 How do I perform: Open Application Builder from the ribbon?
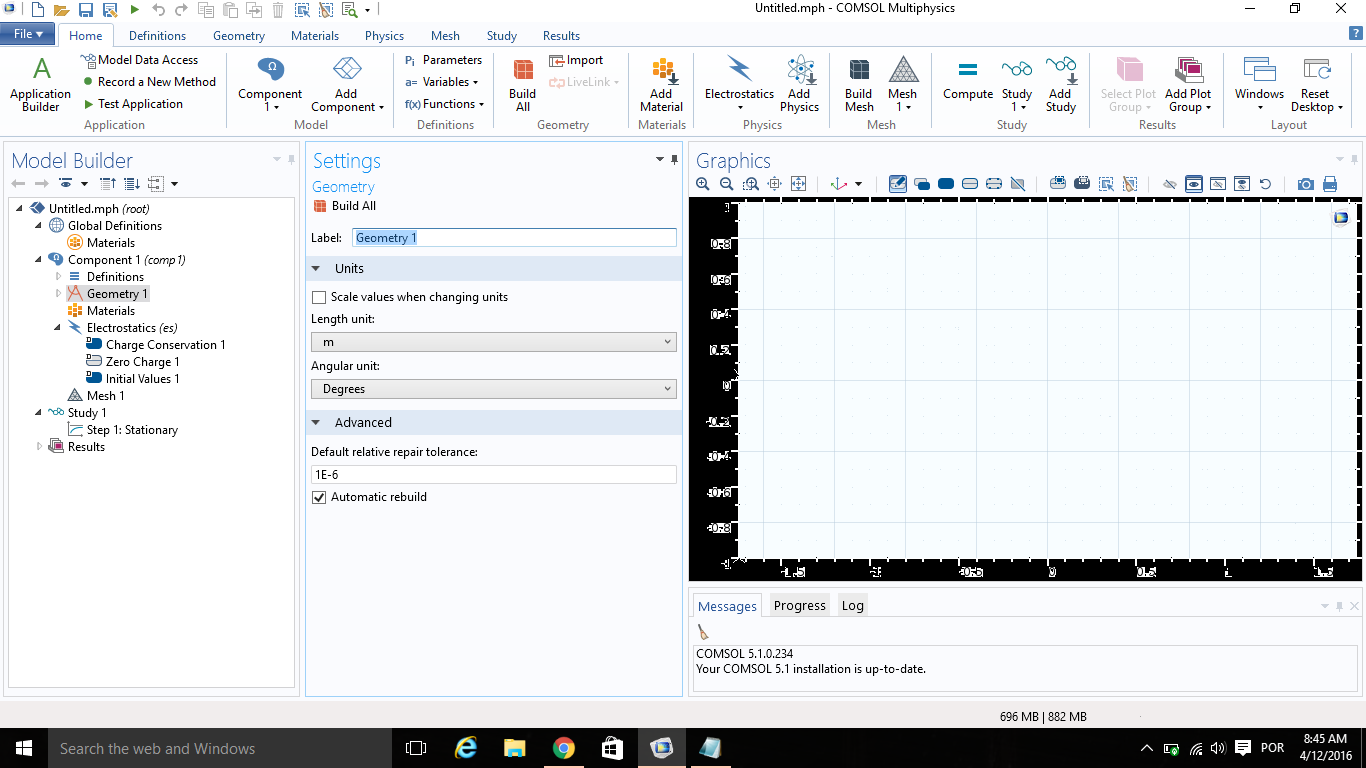click(41, 84)
